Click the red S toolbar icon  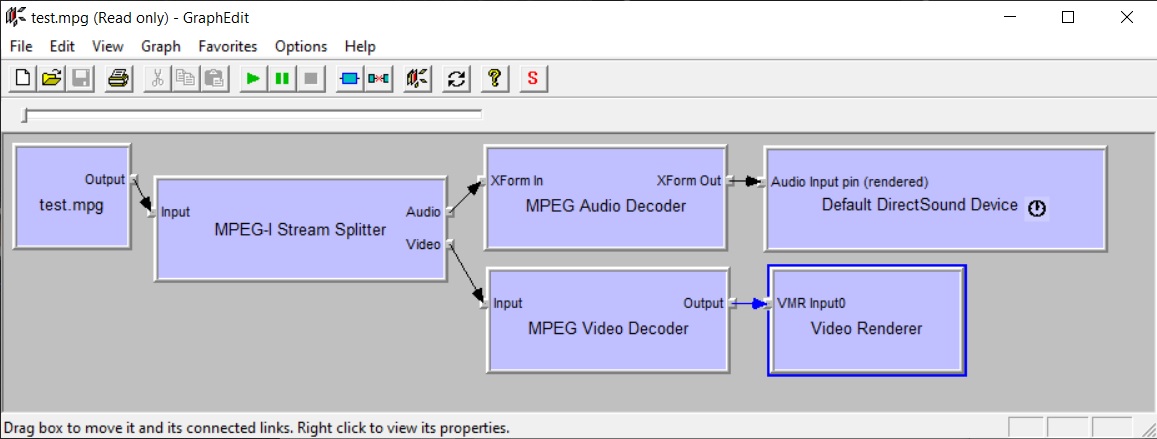point(533,78)
